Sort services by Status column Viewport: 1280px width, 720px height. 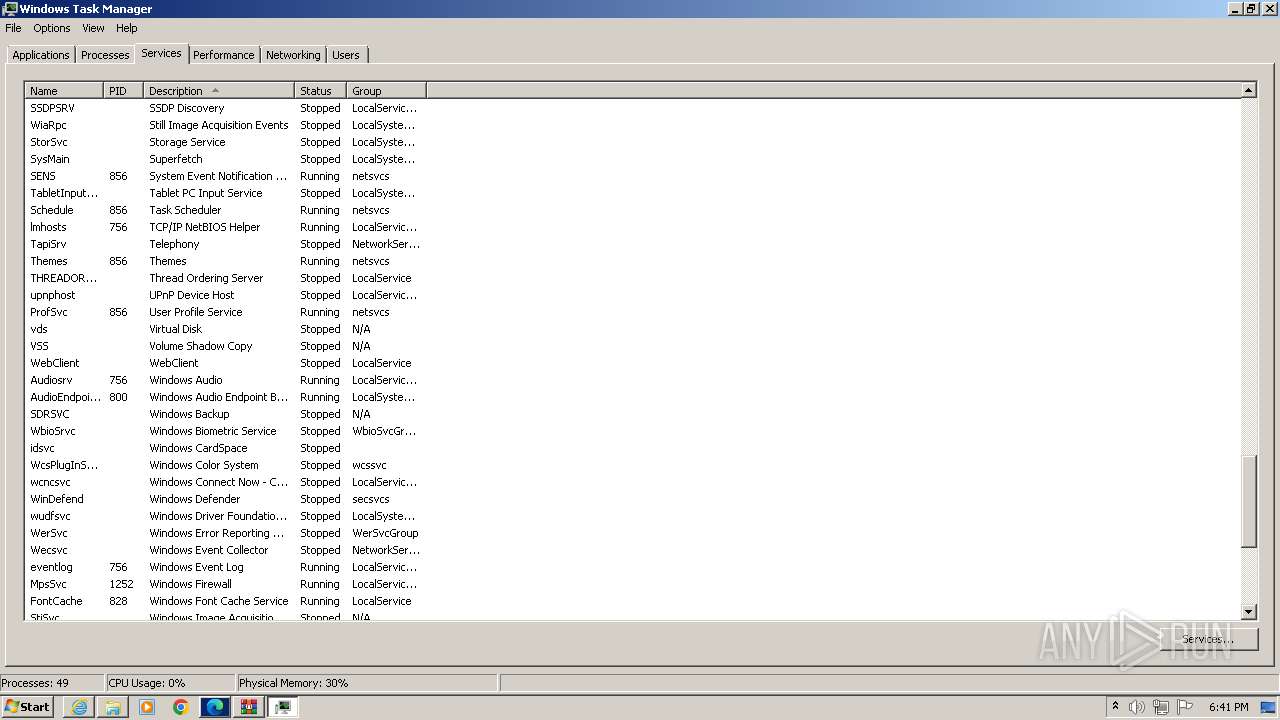coord(321,91)
